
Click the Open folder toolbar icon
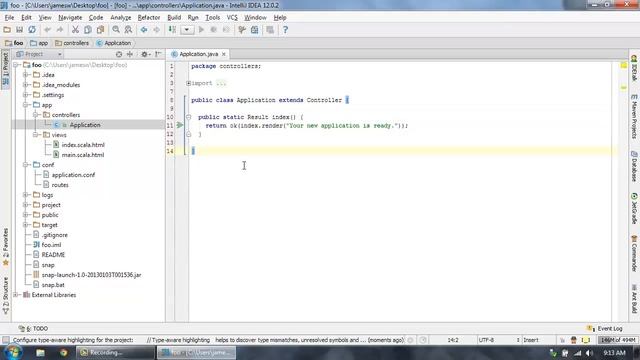pos(7,30)
